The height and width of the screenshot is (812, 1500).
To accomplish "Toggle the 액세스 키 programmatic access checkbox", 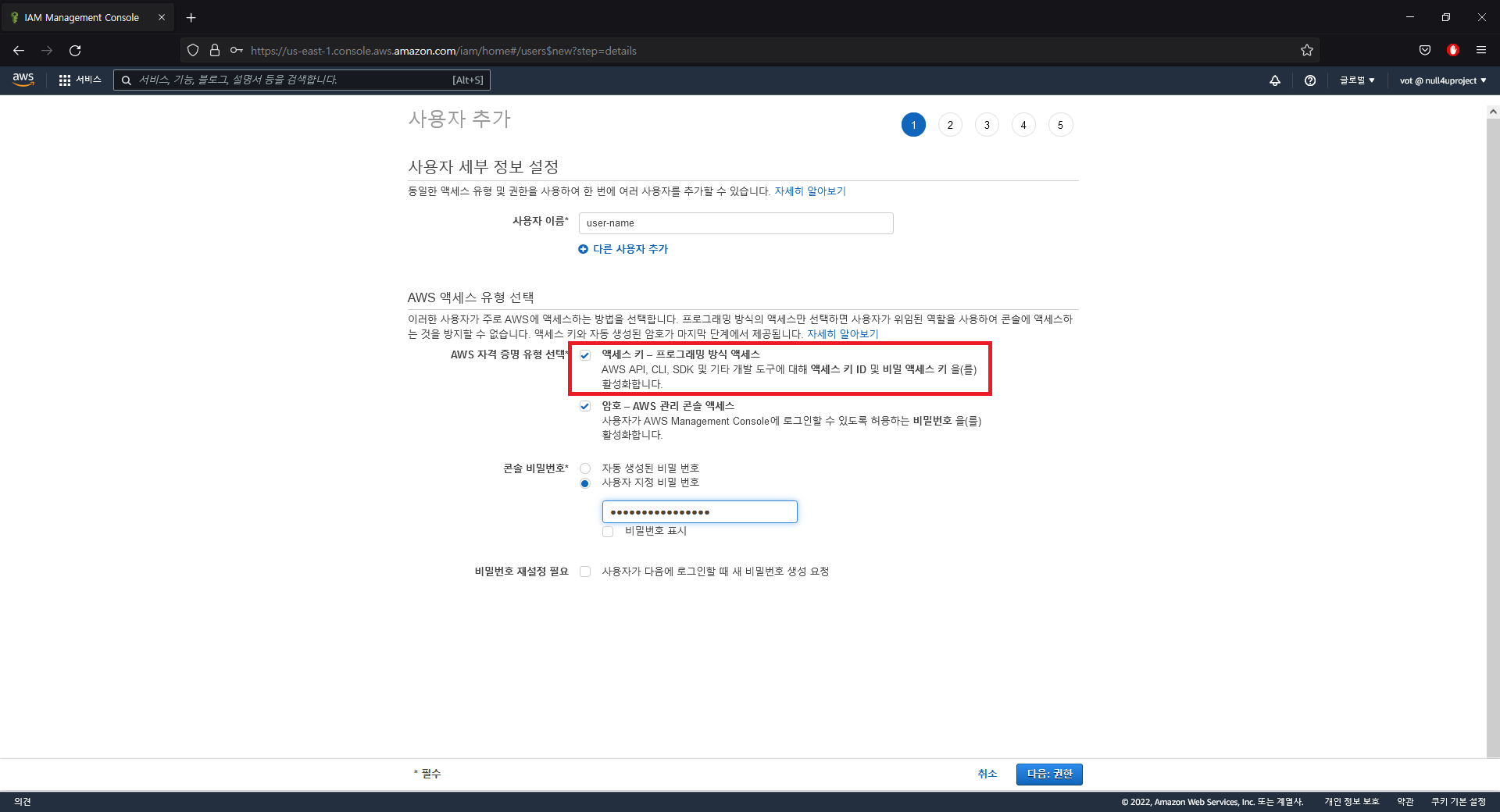I will pos(585,355).
